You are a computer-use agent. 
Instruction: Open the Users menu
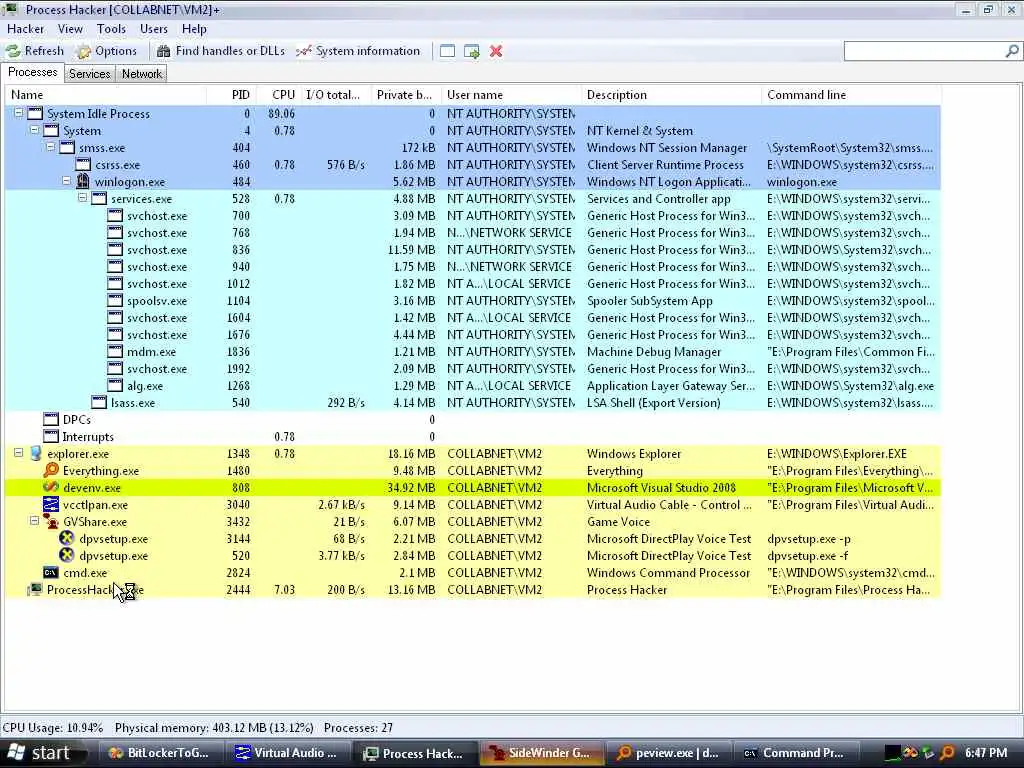[153, 29]
